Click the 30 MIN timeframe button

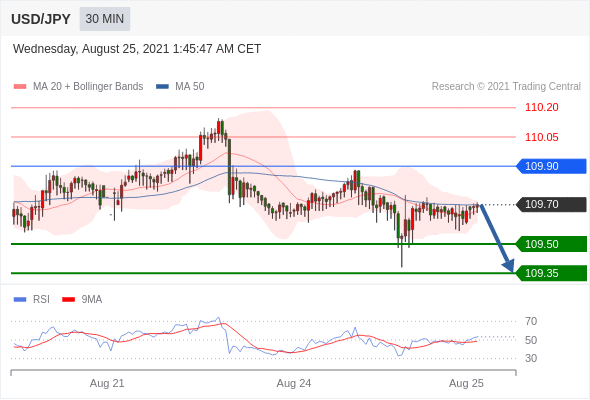105,19
